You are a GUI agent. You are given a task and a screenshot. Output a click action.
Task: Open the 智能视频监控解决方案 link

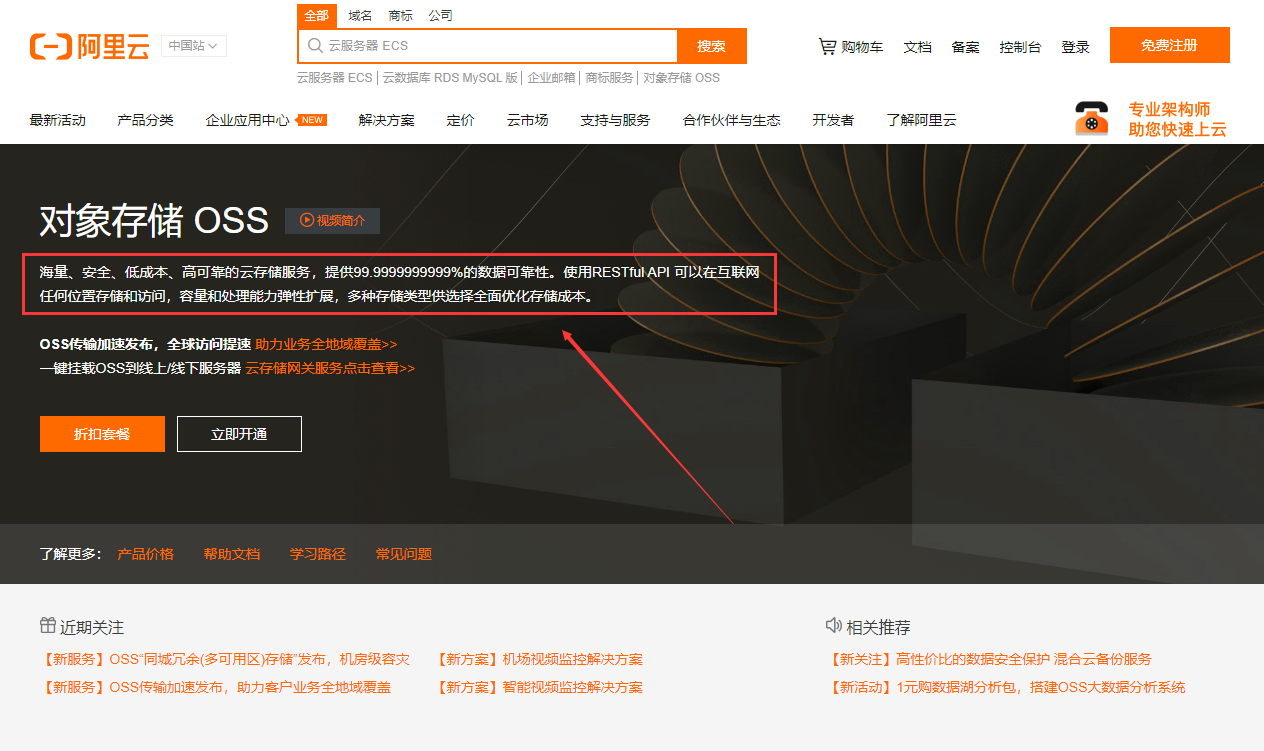coord(540,688)
